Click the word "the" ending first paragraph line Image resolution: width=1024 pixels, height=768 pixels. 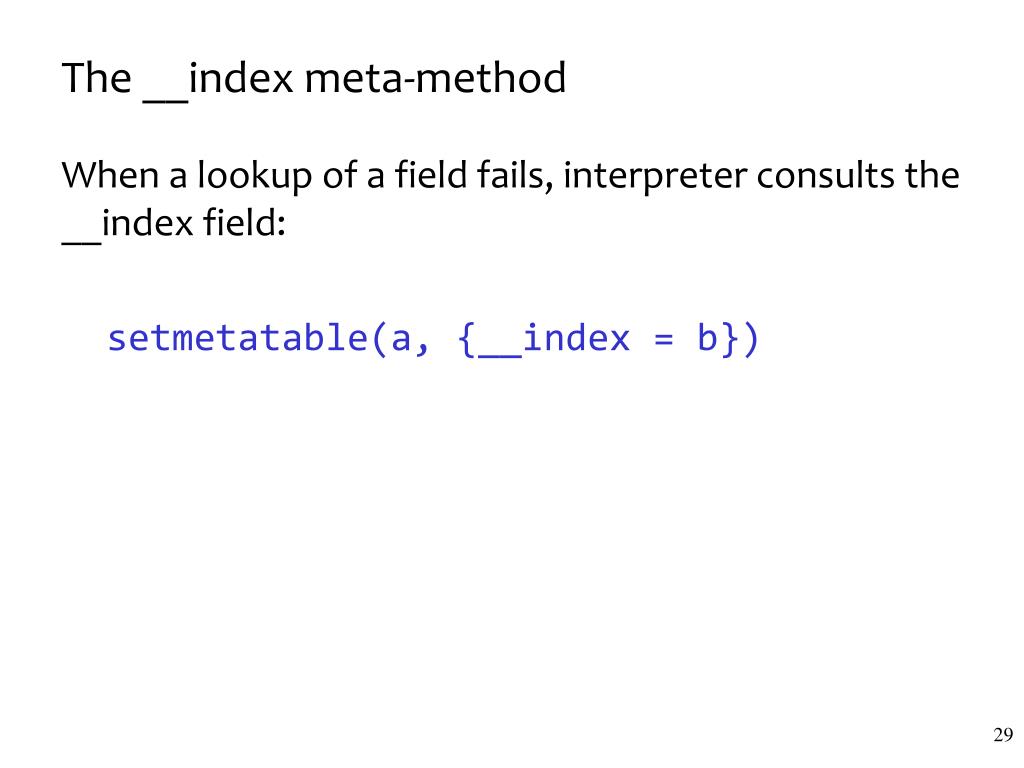coord(932,176)
